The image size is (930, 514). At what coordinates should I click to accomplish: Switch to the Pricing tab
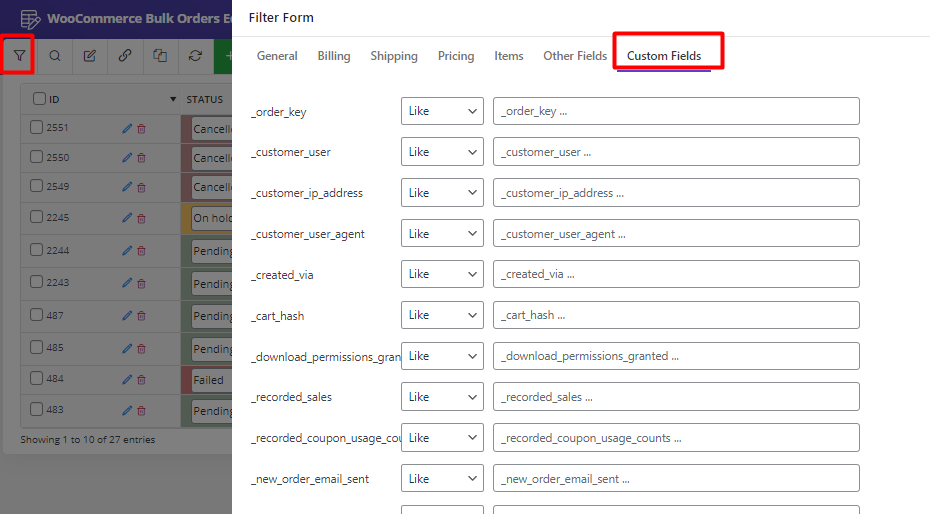[456, 56]
